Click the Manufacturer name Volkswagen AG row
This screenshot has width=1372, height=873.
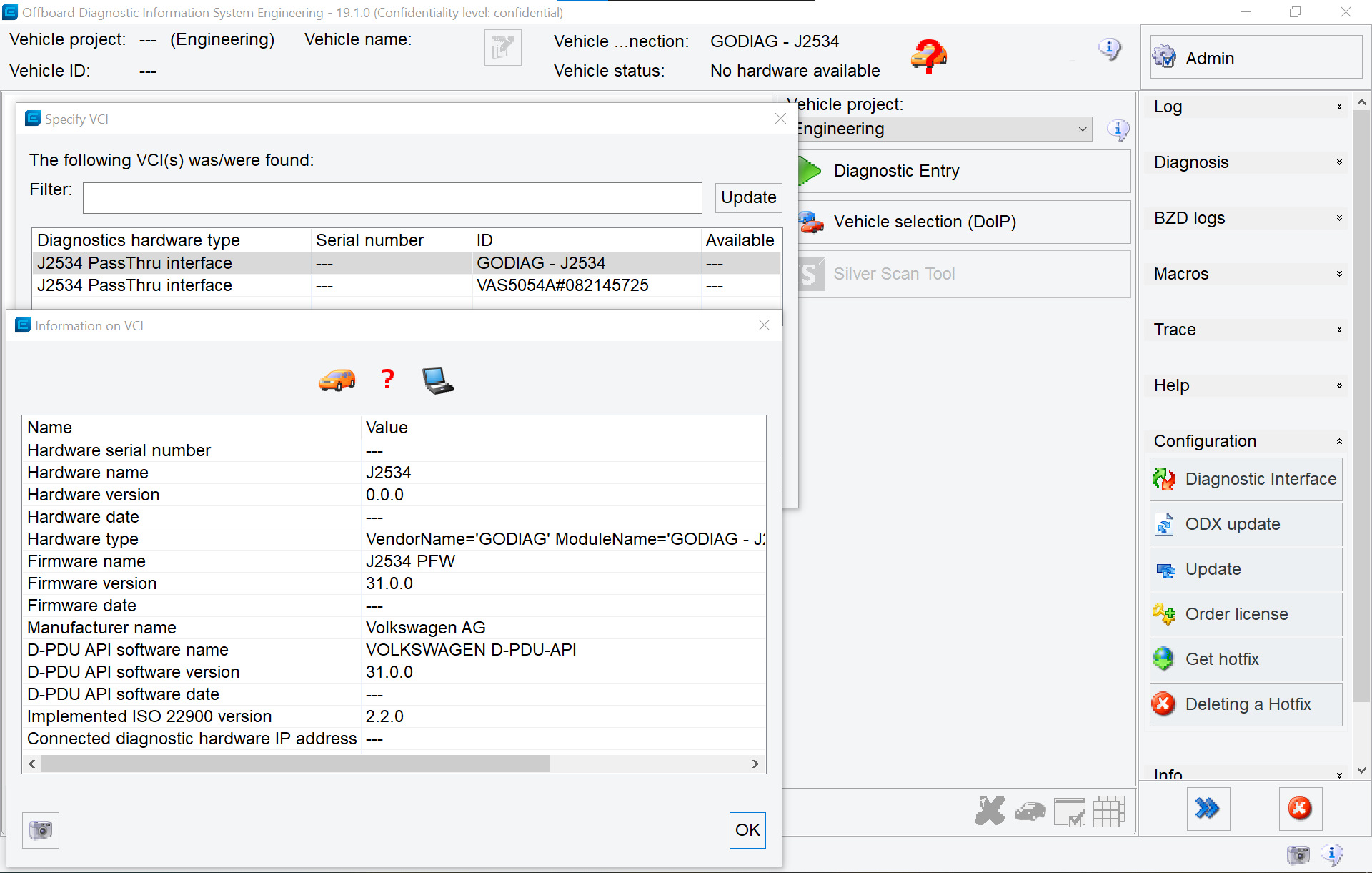coord(394,628)
